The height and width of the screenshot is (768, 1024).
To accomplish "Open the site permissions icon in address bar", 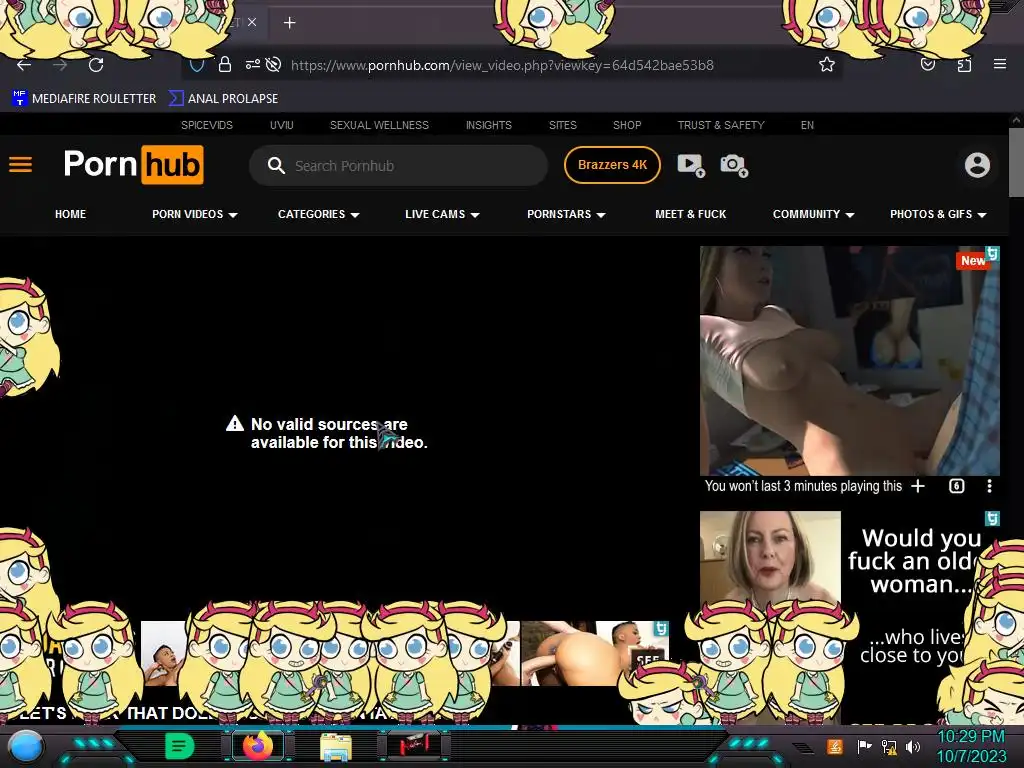I will tap(253, 64).
